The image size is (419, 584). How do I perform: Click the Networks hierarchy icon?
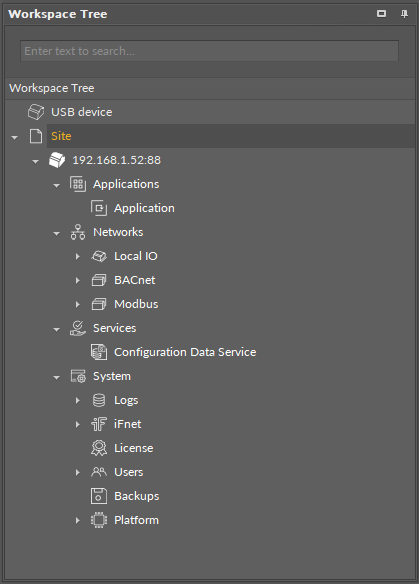point(78,232)
